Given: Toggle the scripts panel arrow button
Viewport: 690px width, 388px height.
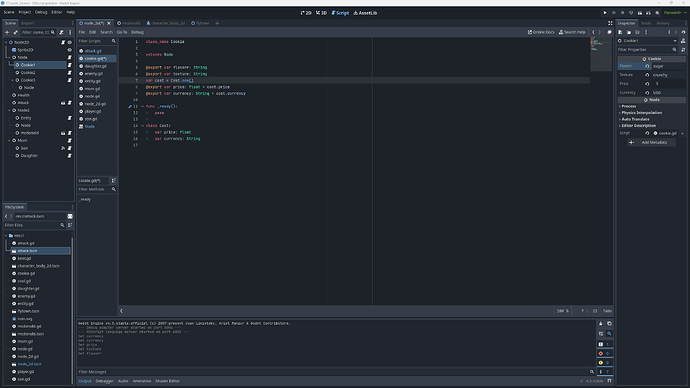Looking at the screenshot, I should click(x=121, y=311).
